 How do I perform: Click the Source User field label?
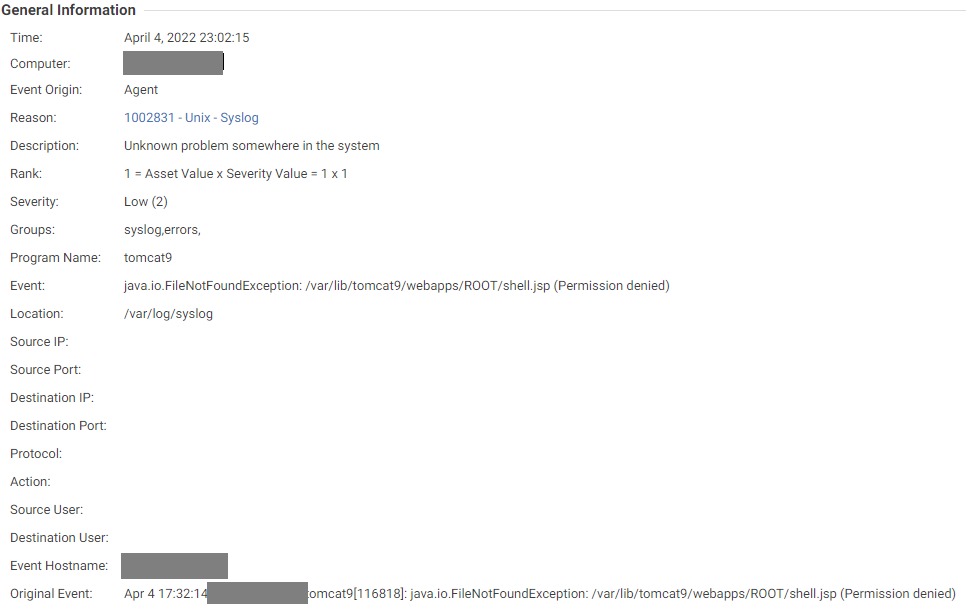click(47, 510)
